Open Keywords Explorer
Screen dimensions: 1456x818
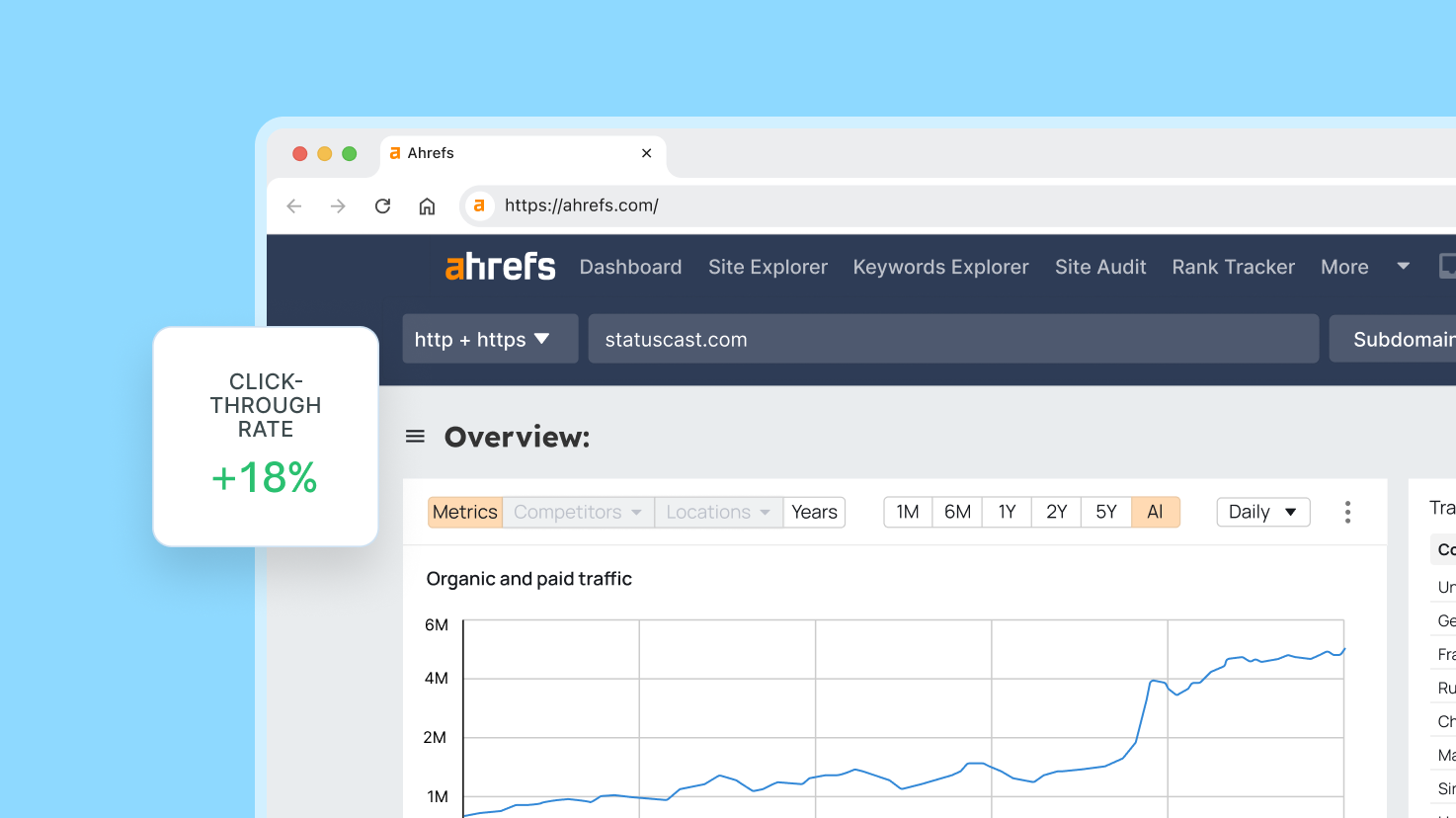940,267
